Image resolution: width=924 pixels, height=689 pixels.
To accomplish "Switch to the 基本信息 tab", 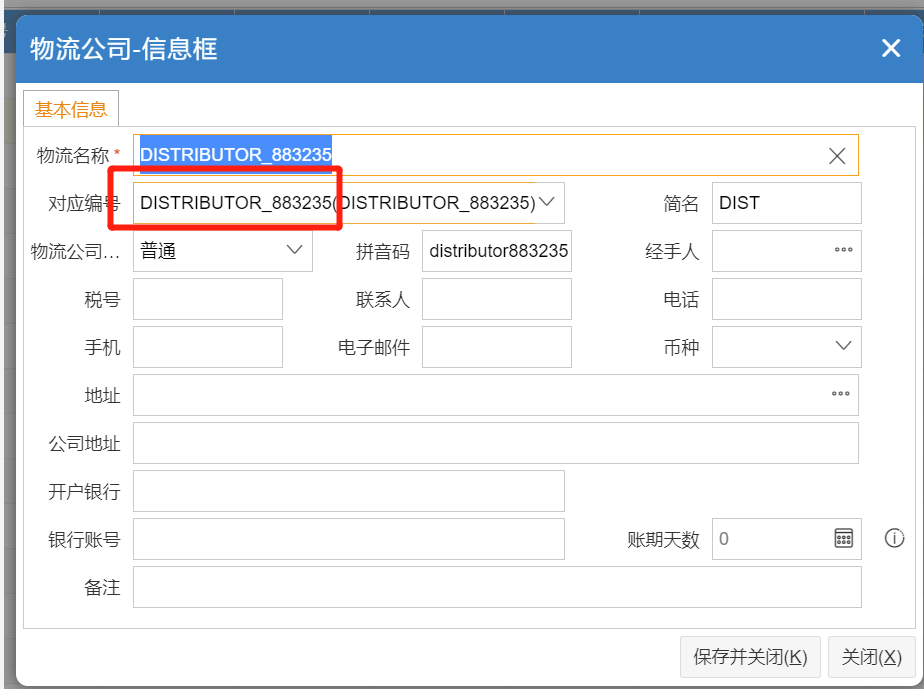I will click(x=71, y=109).
